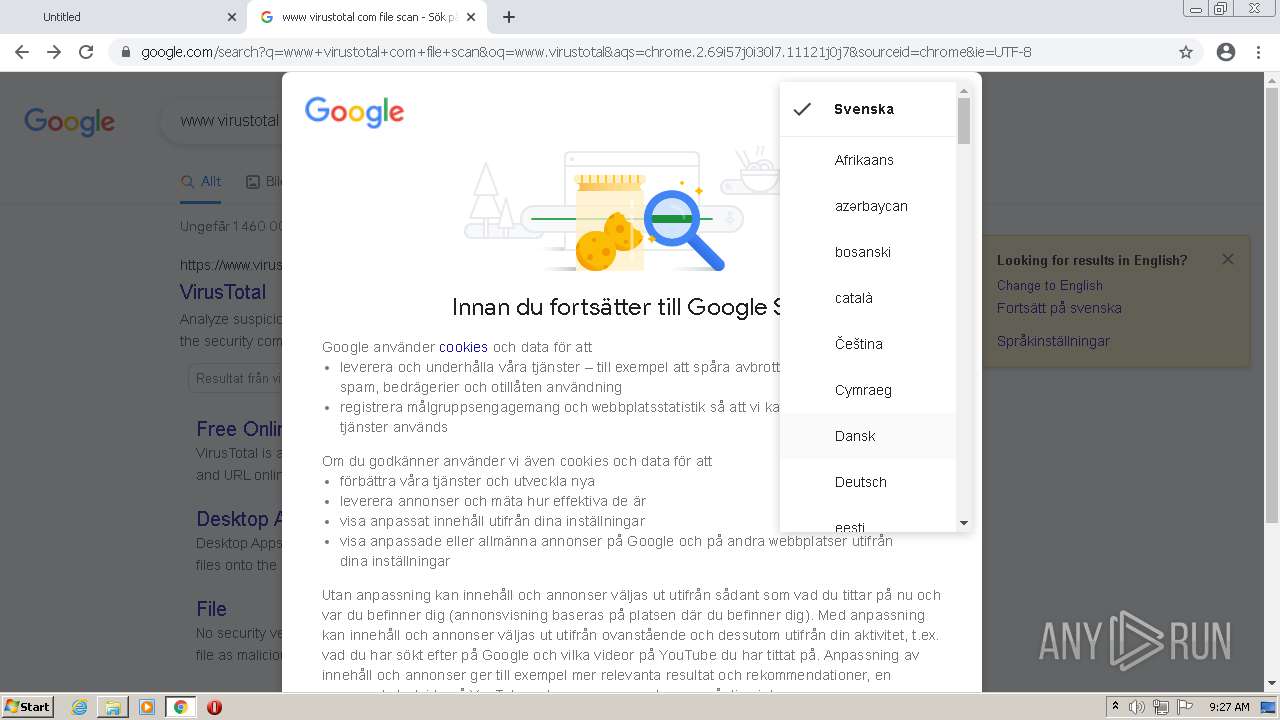Select Deutsch language option
1280x720 pixels.
pos(868,482)
